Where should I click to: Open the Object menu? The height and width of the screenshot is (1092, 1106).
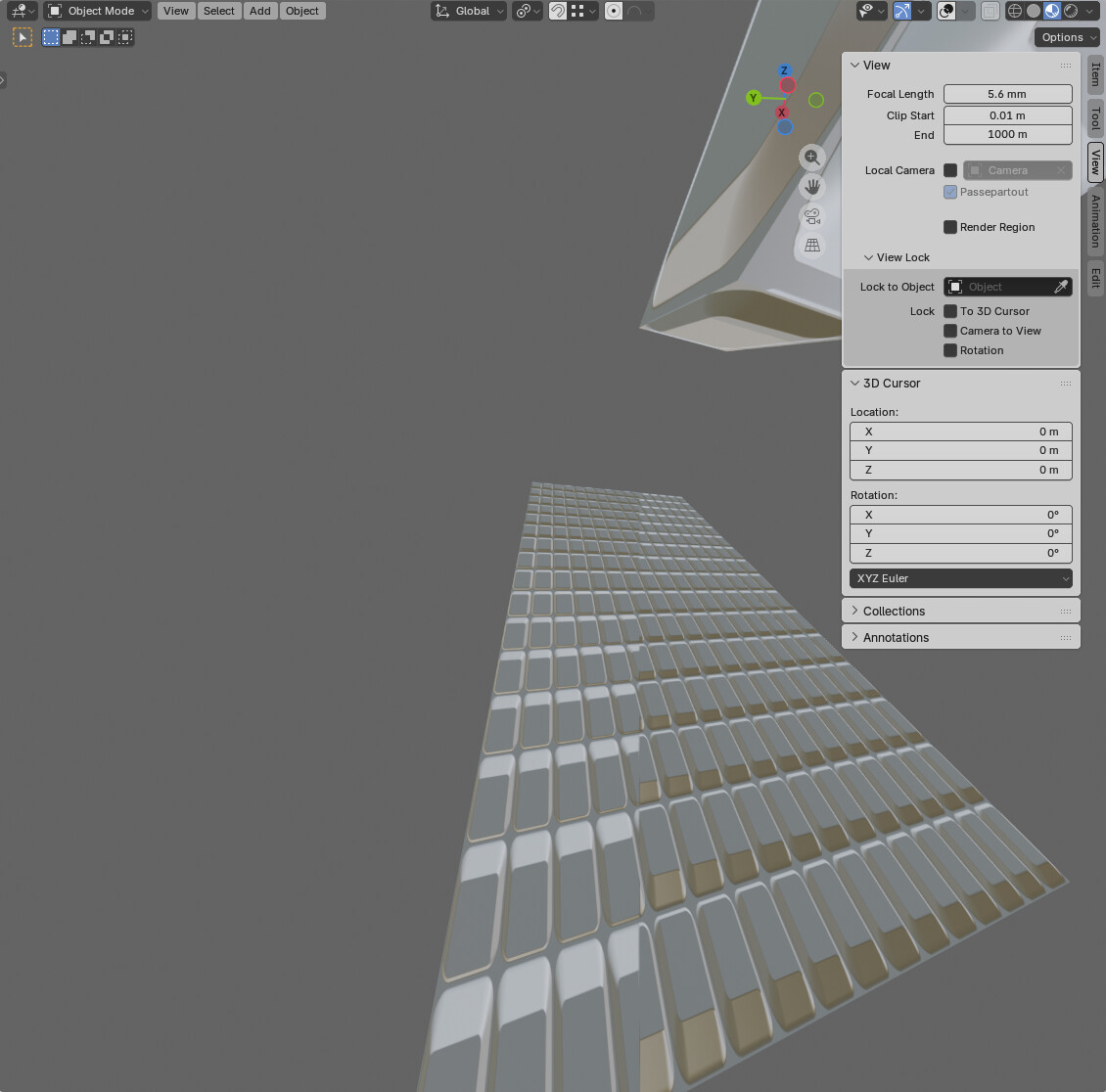pos(301,11)
